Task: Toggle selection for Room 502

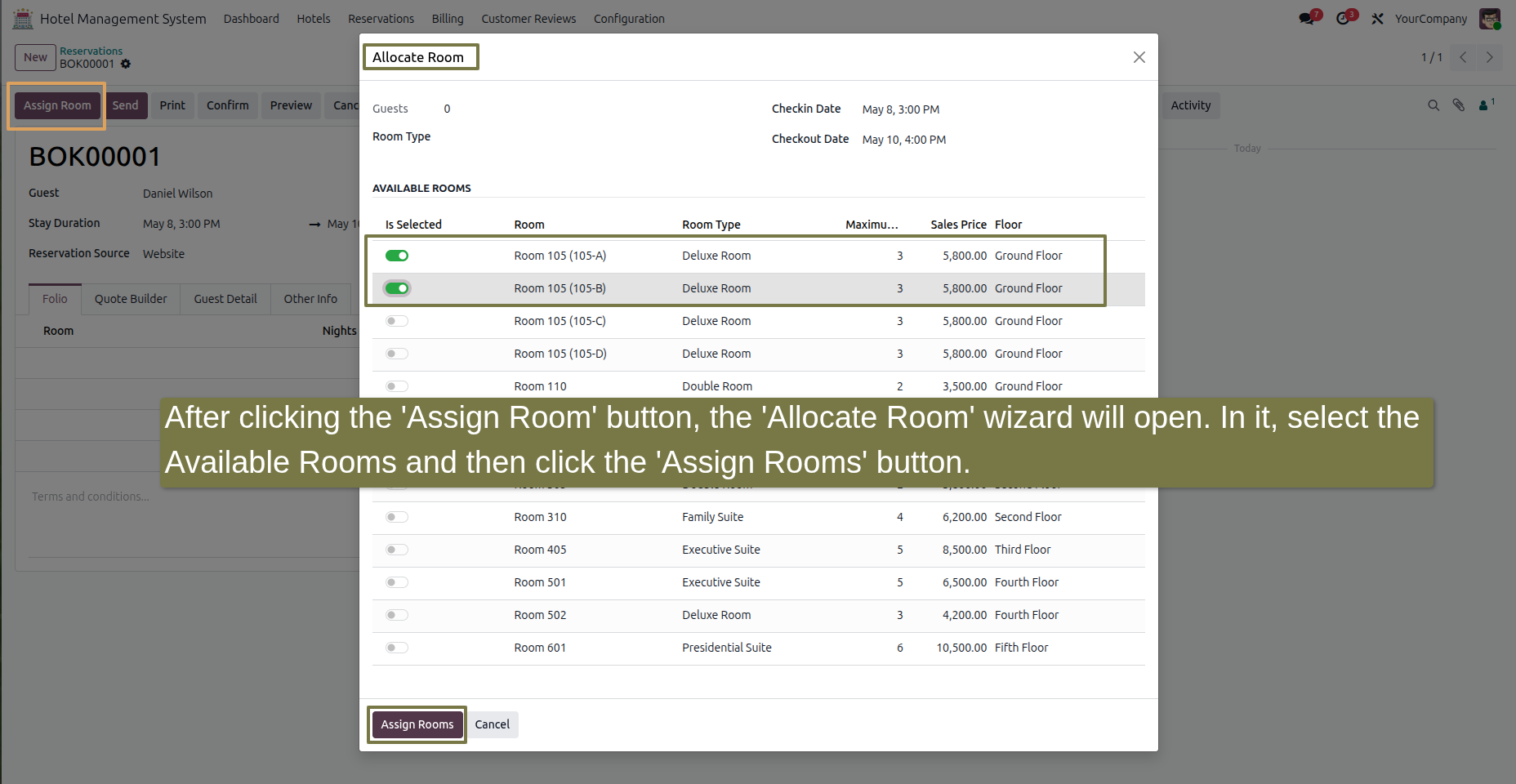Action: 397,615
